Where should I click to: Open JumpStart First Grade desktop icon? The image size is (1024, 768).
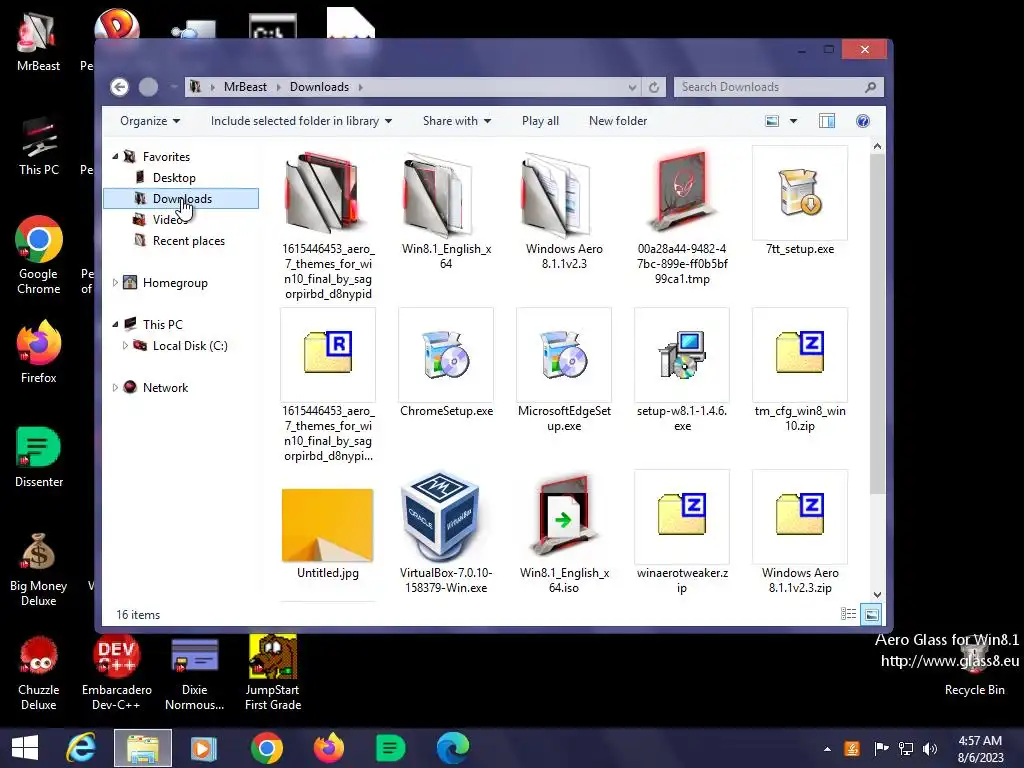click(272, 673)
